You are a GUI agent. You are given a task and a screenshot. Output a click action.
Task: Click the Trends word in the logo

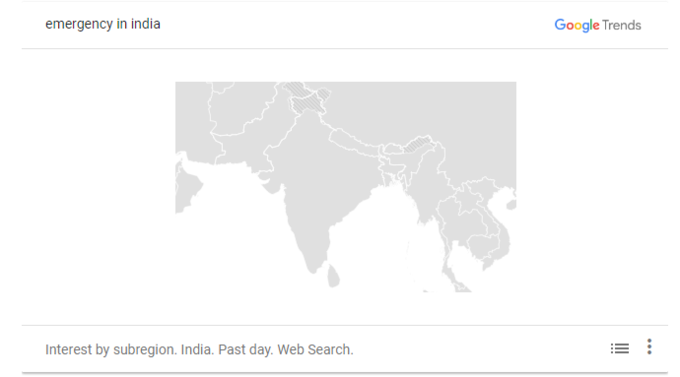click(621, 25)
